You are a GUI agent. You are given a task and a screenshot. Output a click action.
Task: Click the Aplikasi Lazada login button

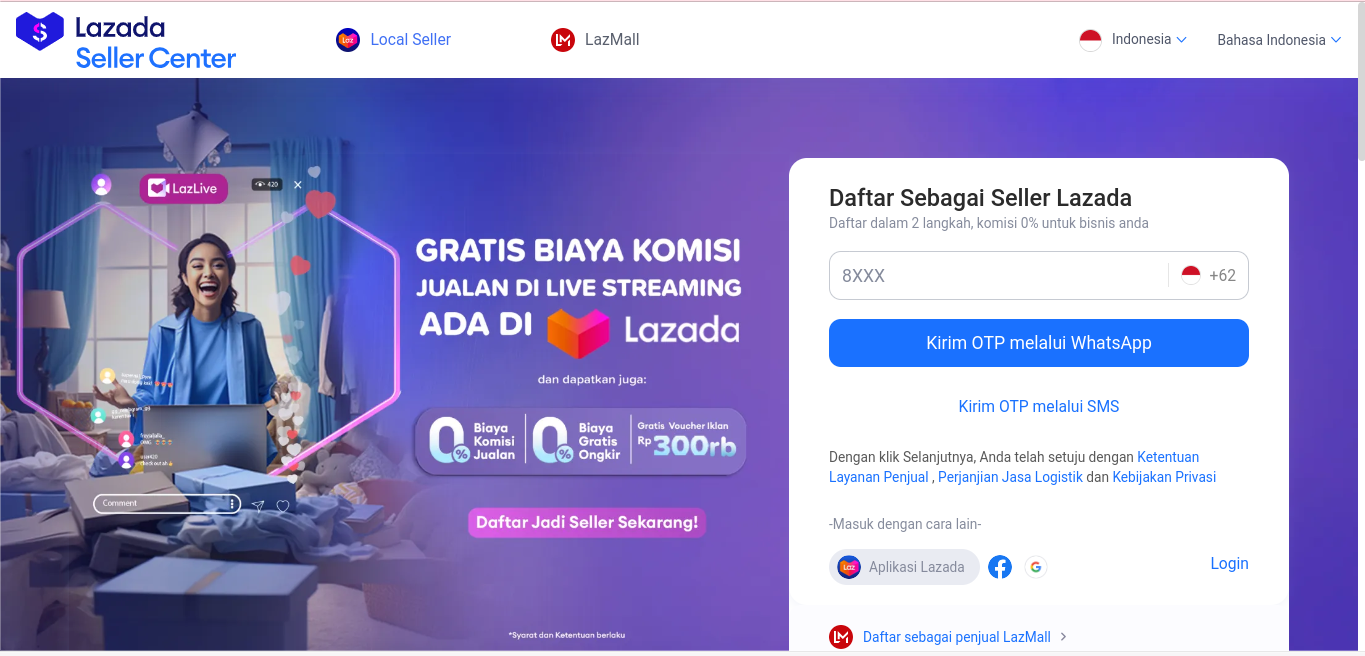904,567
